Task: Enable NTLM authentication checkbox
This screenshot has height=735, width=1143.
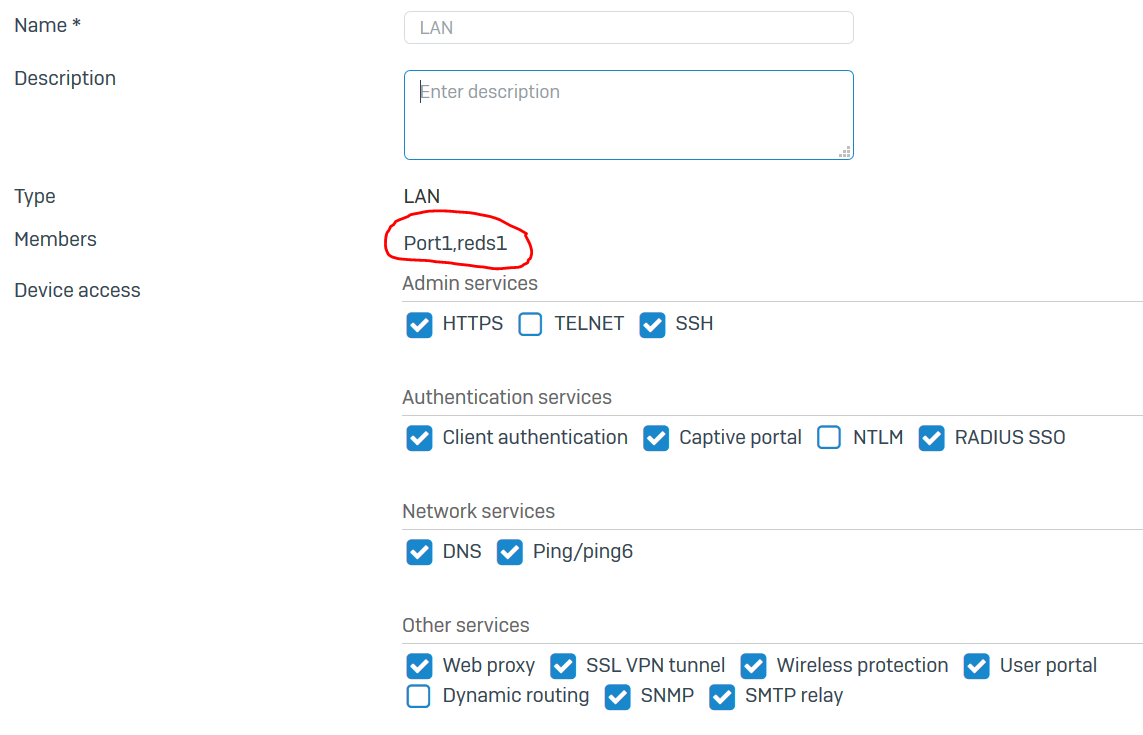Action: (x=829, y=439)
